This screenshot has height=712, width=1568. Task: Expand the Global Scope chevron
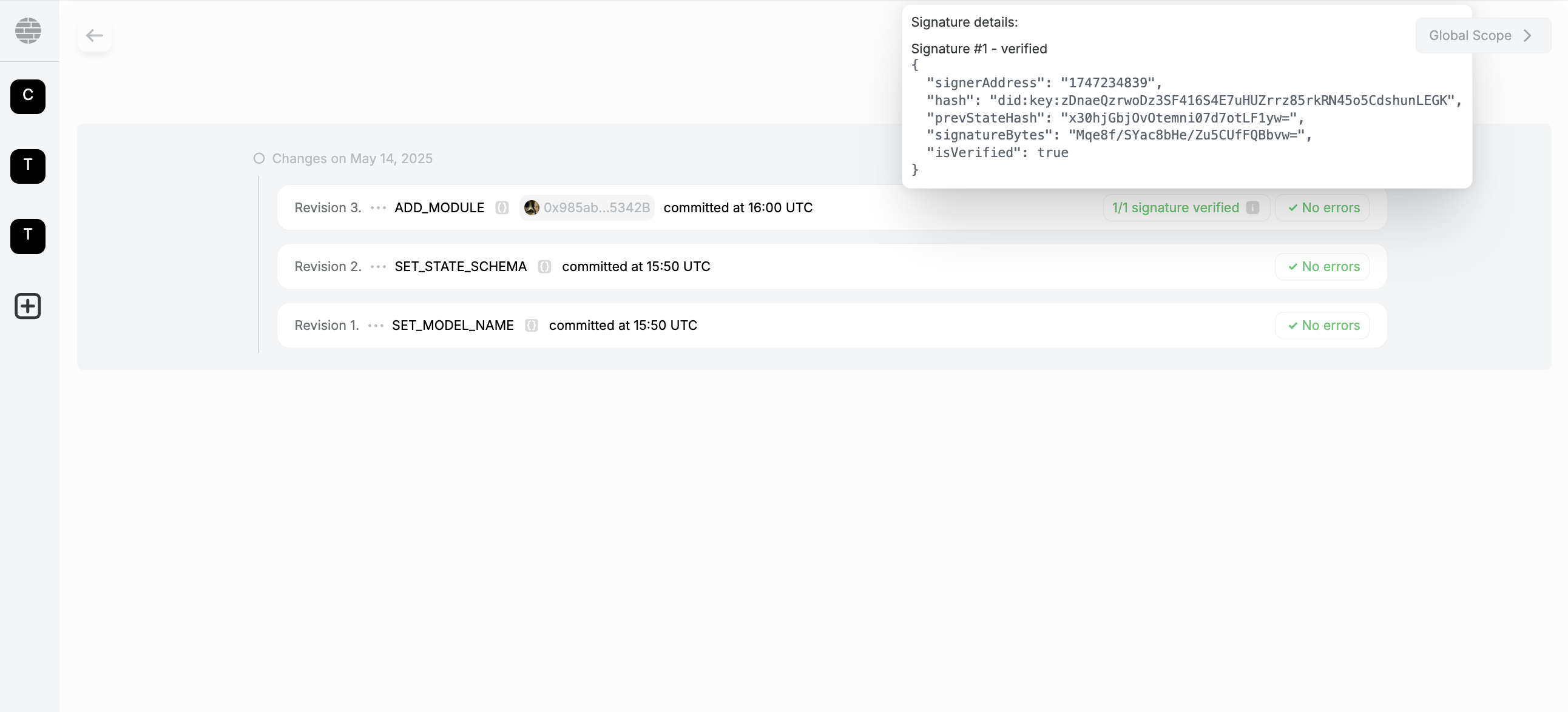(x=1527, y=35)
